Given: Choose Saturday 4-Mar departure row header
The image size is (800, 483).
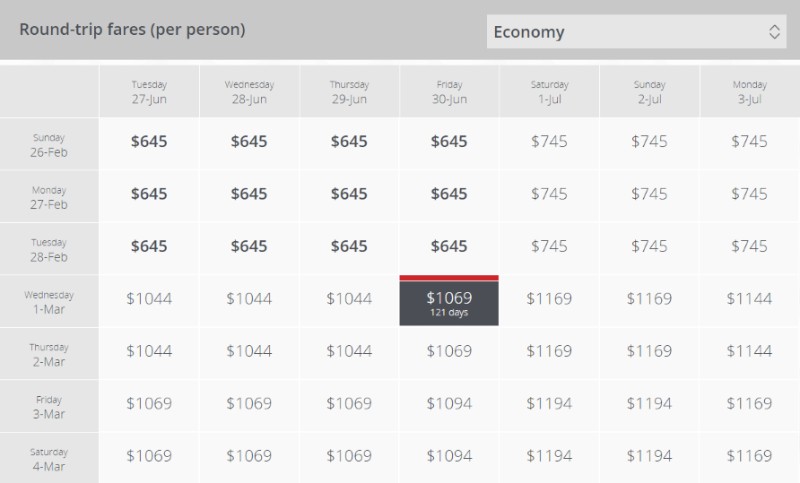Looking at the screenshot, I should point(49,459).
